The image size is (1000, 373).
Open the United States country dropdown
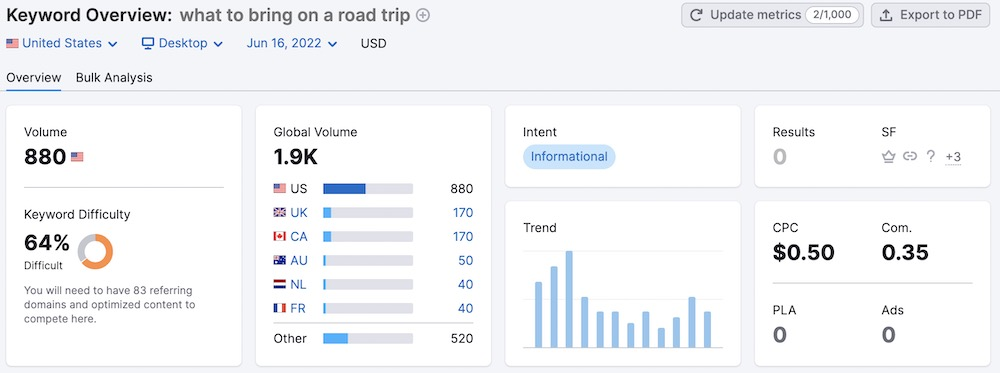click(x=62, y=43)
